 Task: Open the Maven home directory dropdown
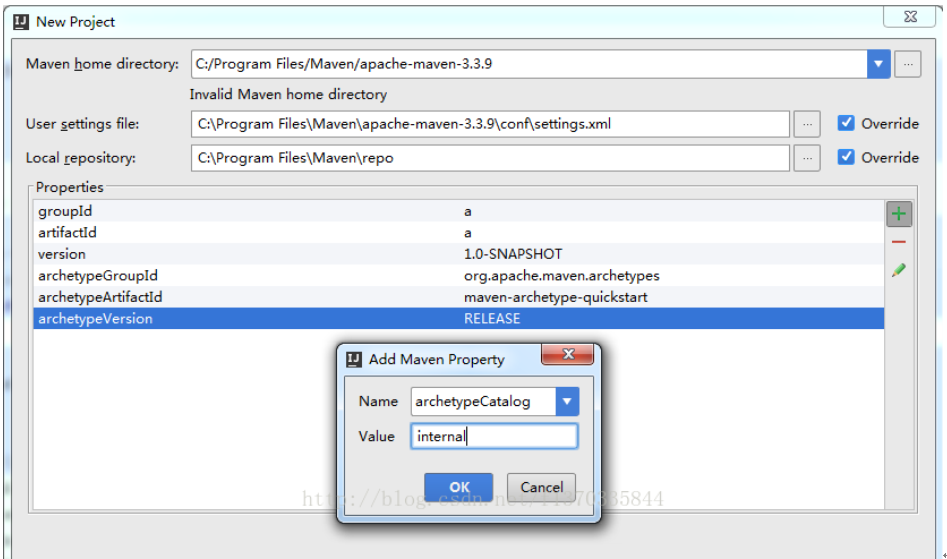(x=879, y=64)
